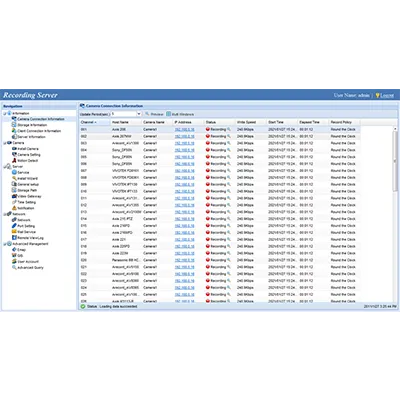Open the Install Wizard item

(27, 178)
